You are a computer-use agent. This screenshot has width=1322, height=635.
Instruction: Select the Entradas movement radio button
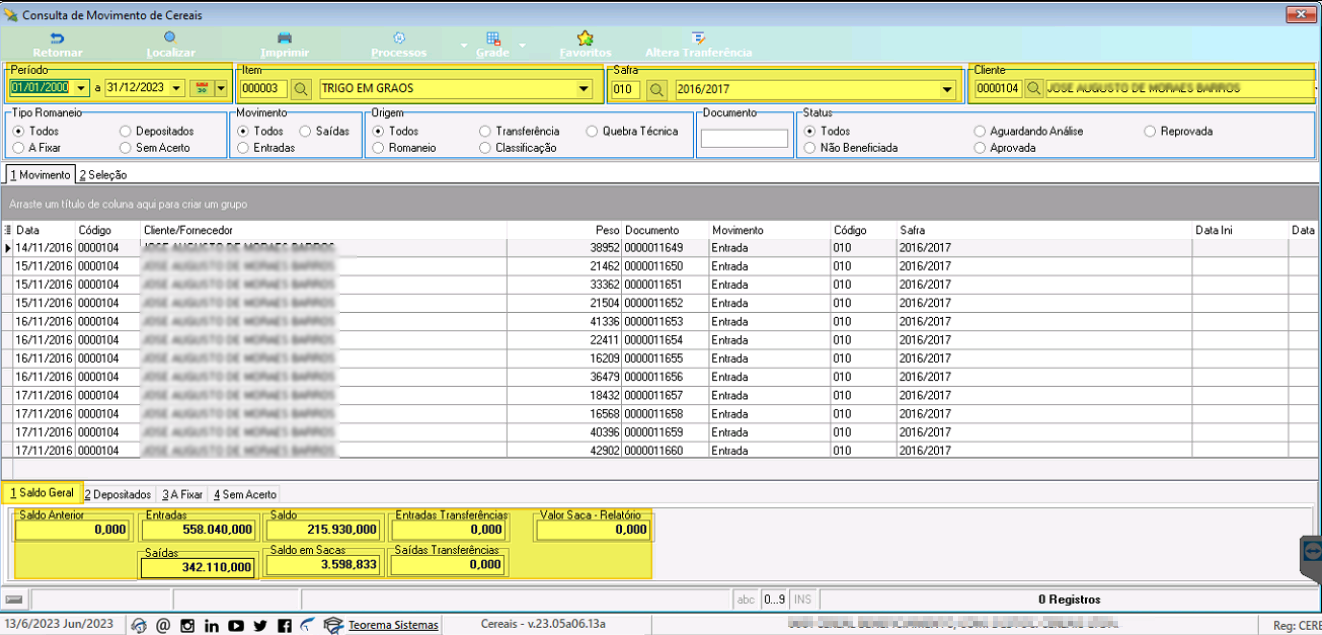[x=244, y=148]
